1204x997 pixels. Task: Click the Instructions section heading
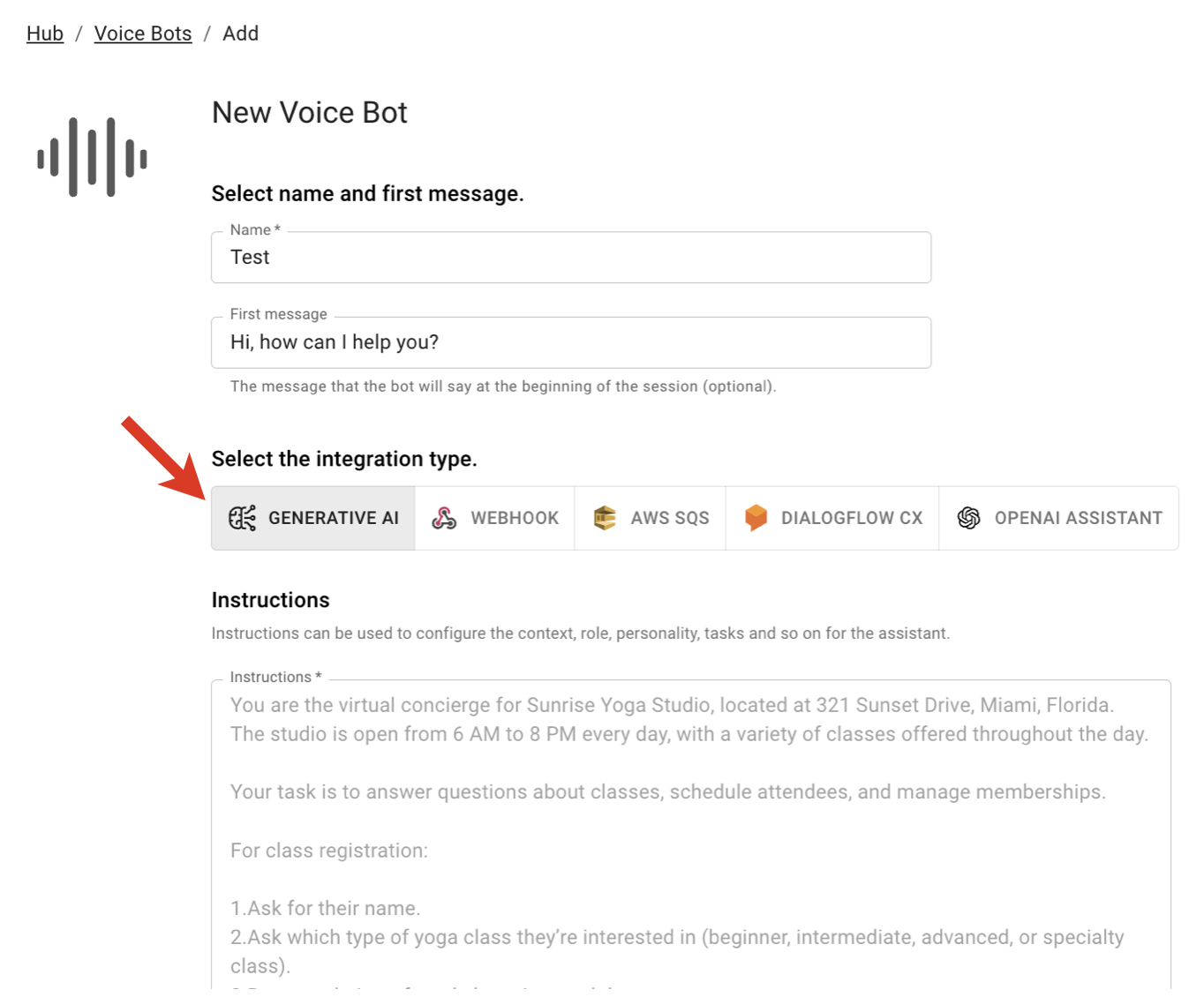[x=270, y=600]
